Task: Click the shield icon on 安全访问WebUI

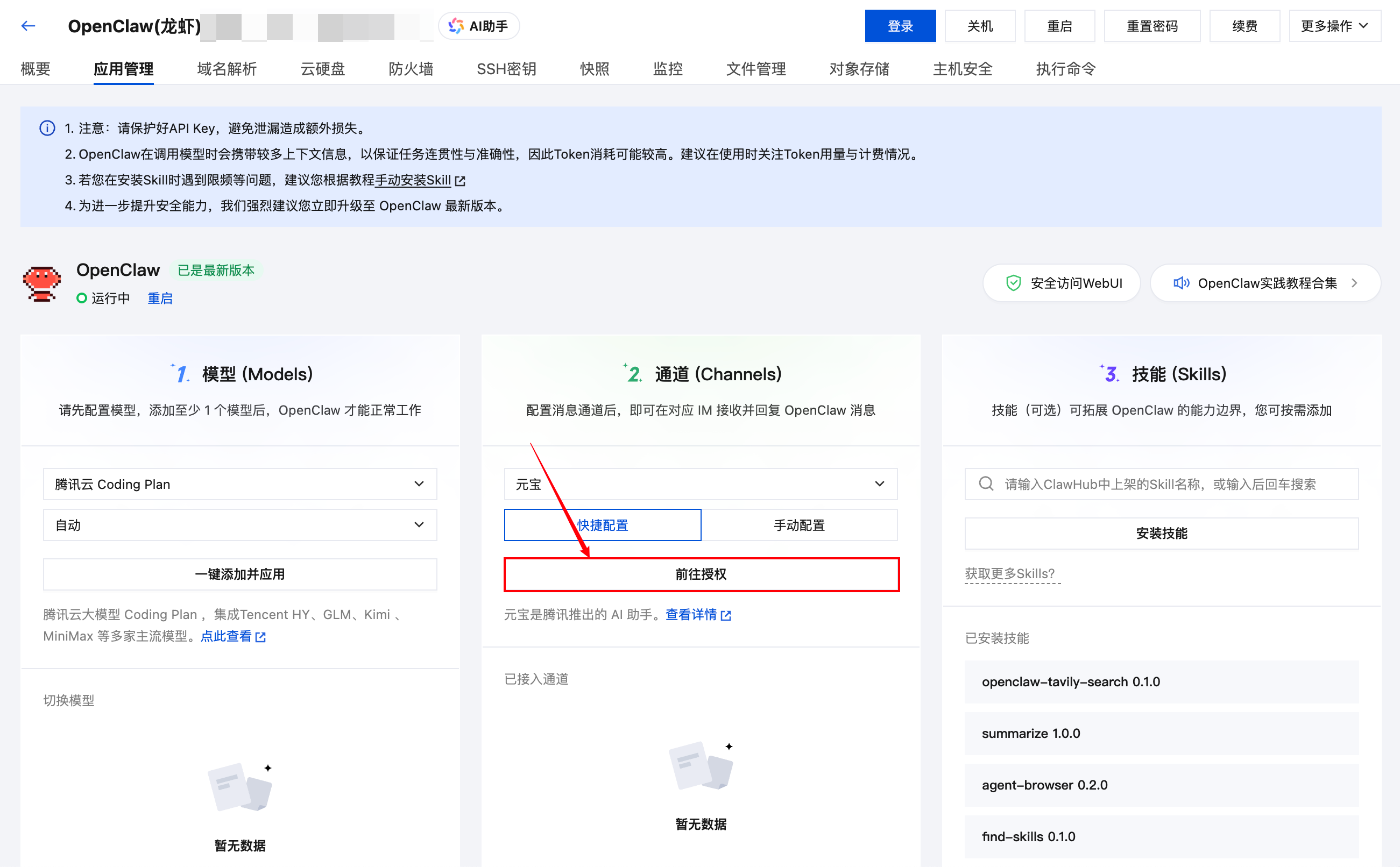Action: click(1014, 283)
